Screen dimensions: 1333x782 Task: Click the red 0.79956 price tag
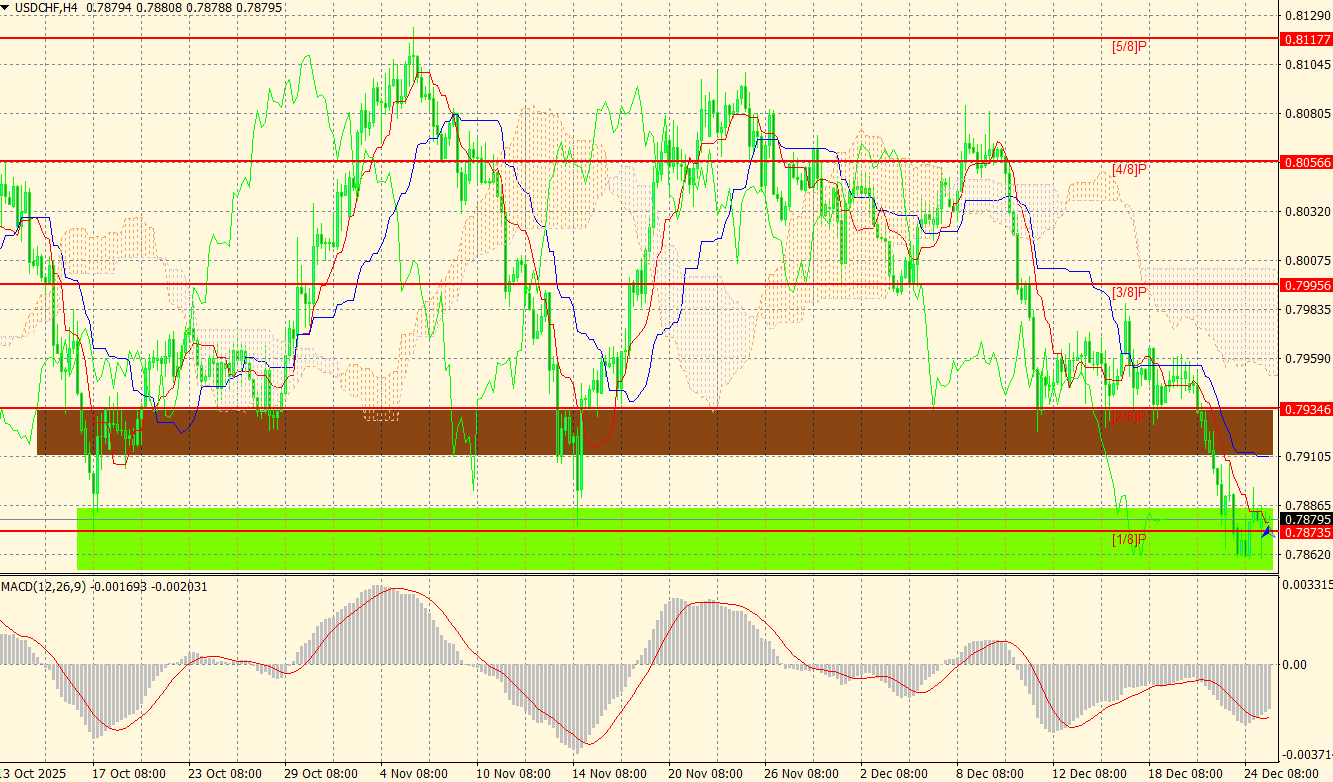[1306, 285]
